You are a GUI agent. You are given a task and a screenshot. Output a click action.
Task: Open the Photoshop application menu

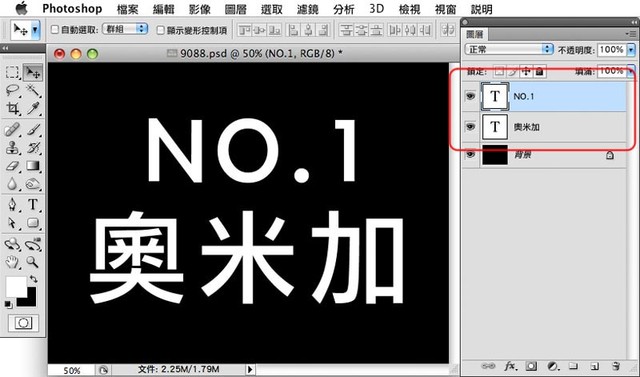(x=72, y=9)
